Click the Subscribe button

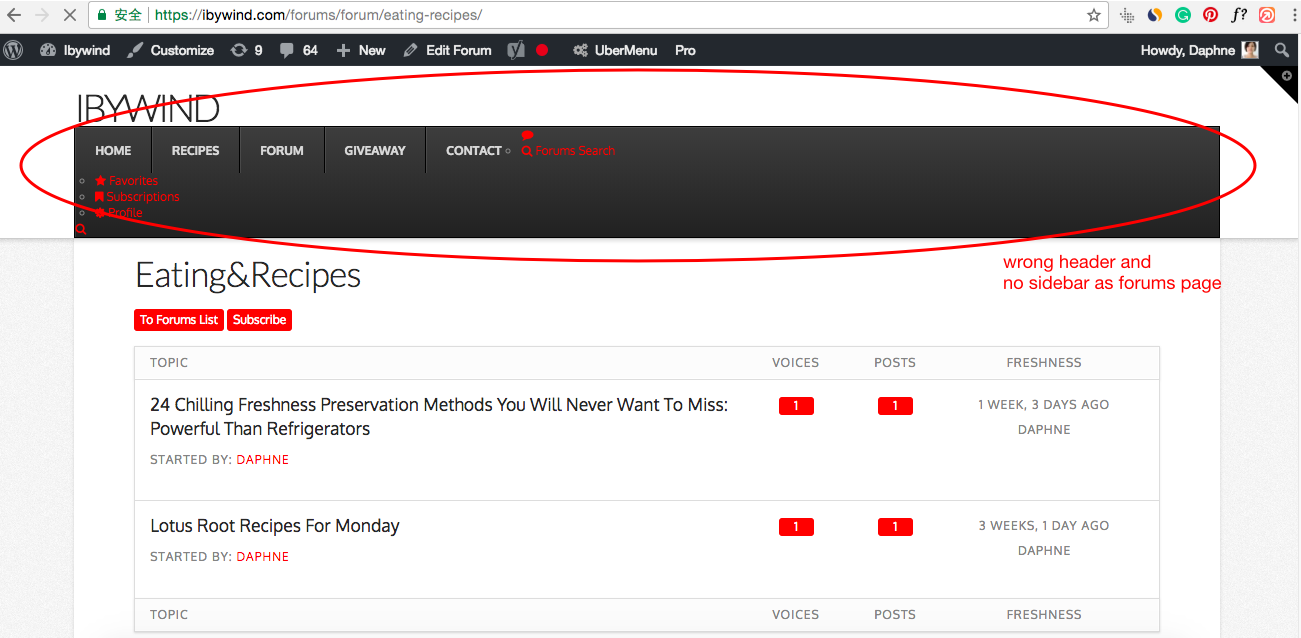(259, 320)
